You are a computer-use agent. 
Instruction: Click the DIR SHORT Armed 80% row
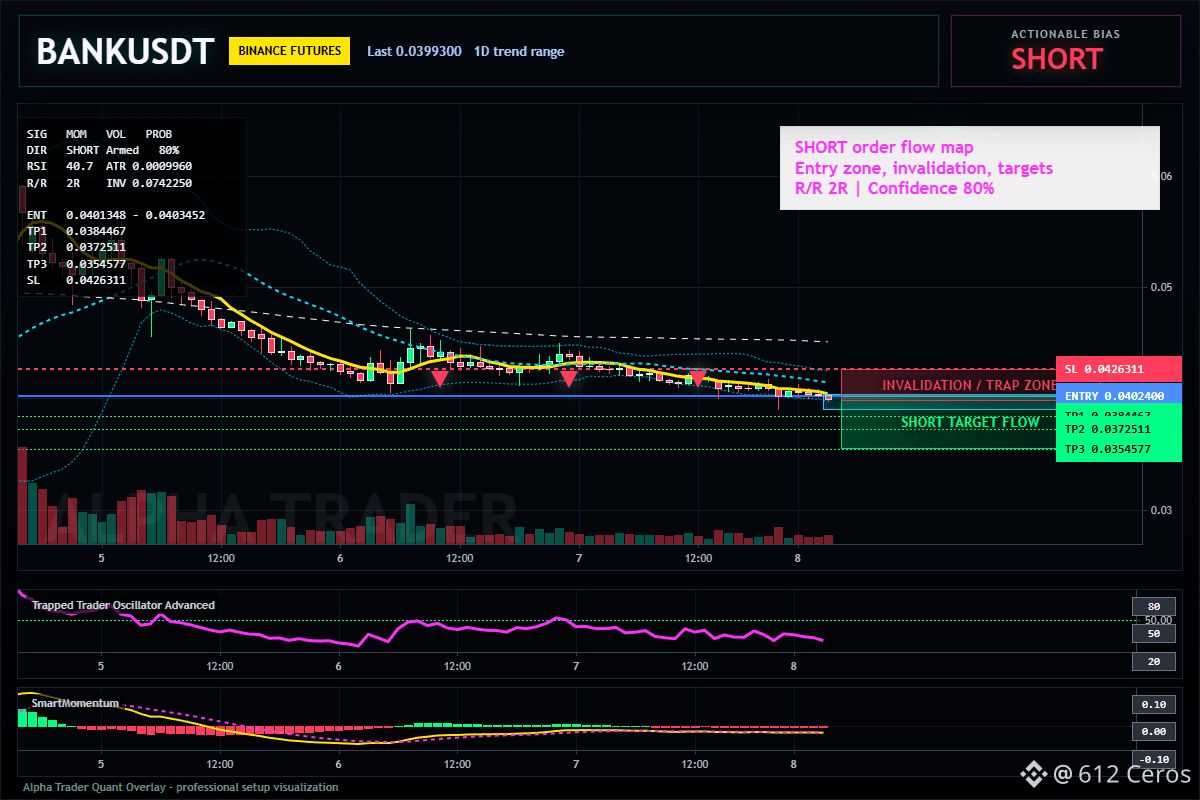point(103,150)
